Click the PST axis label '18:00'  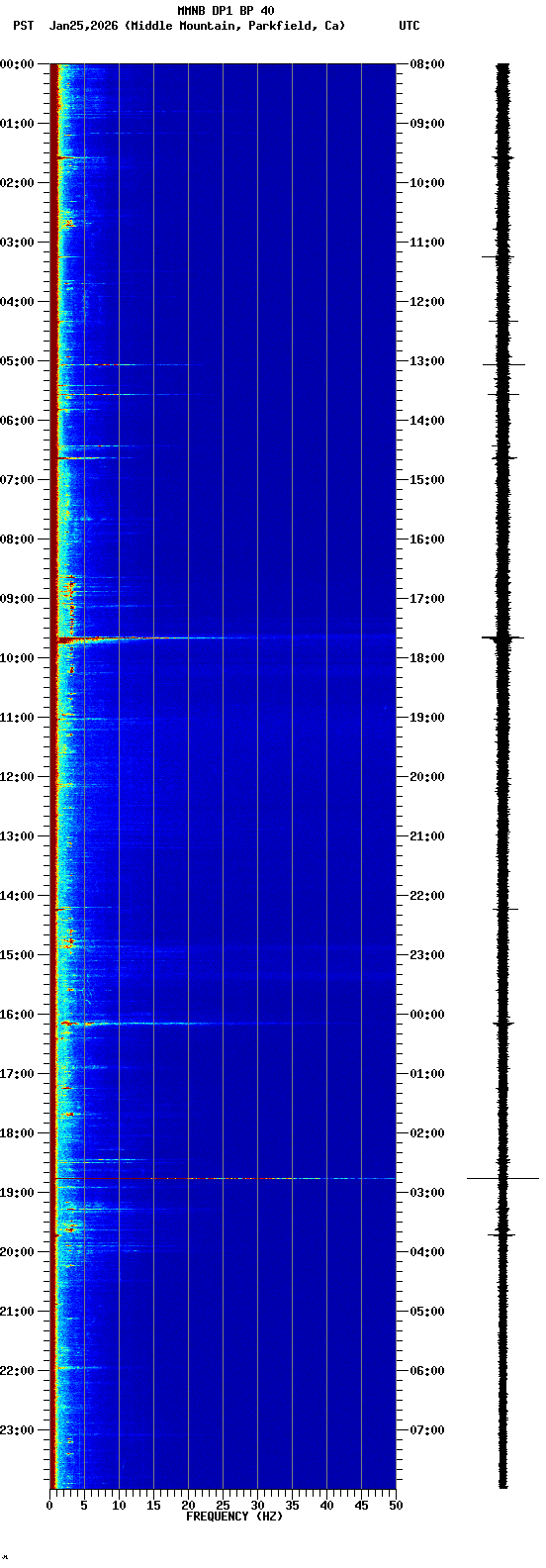coord(17,1133)
